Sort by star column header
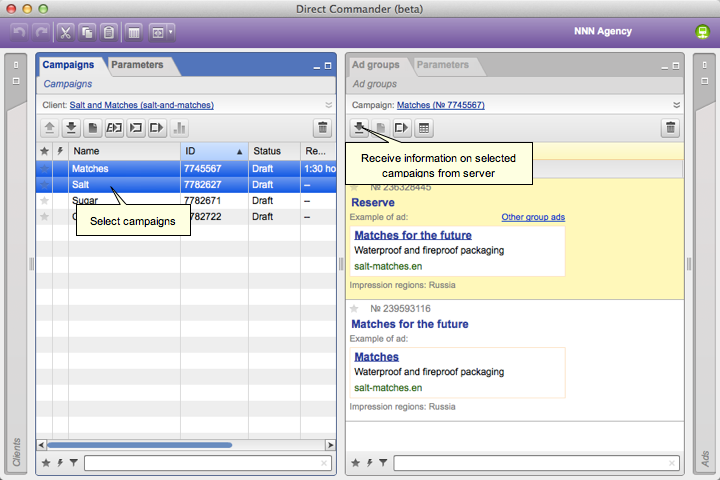The width and height of the screenshot is (720, 480). tap(44, 151)
